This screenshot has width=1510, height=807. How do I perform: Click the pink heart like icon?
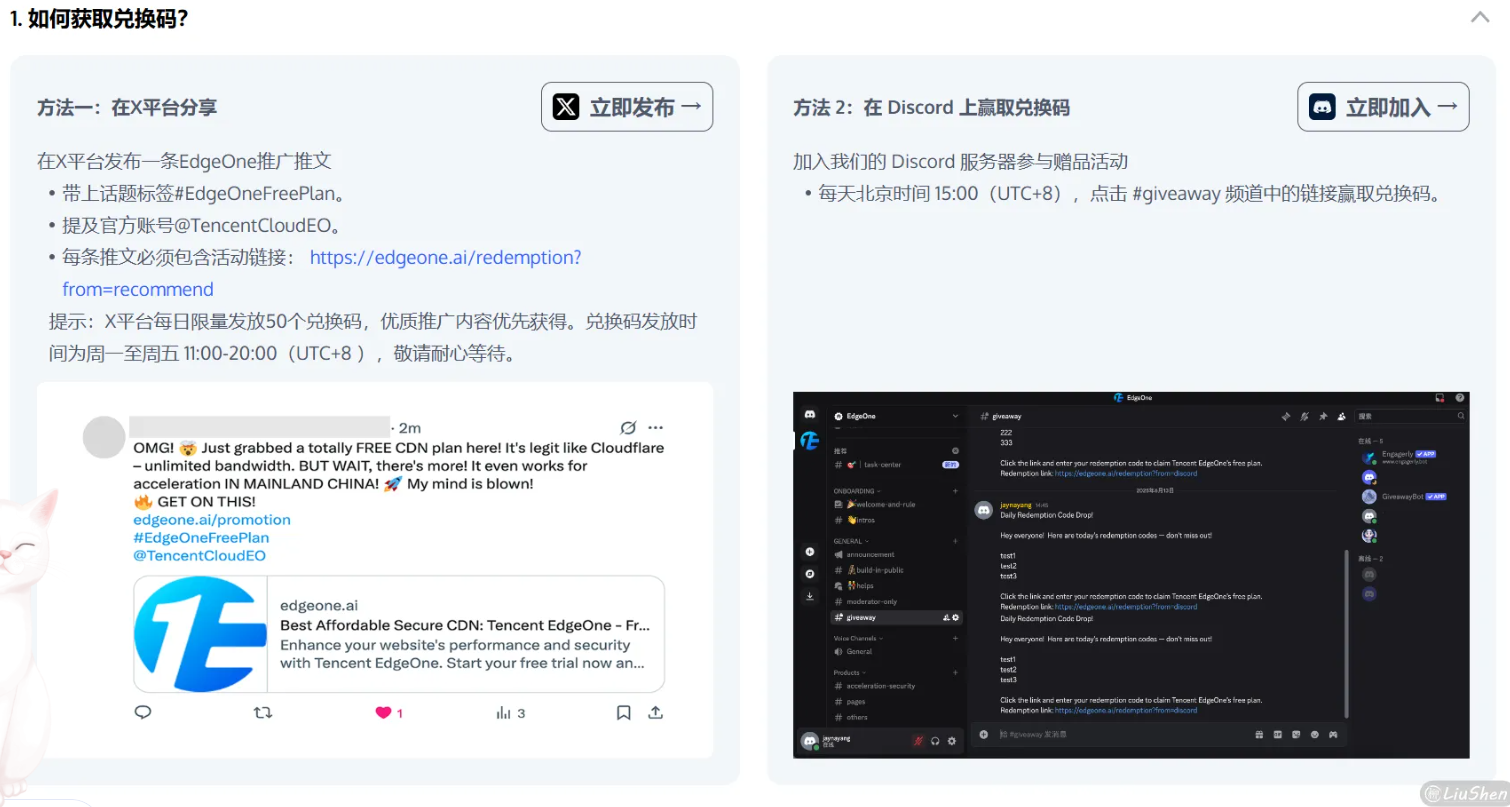[x=383, y=713]
